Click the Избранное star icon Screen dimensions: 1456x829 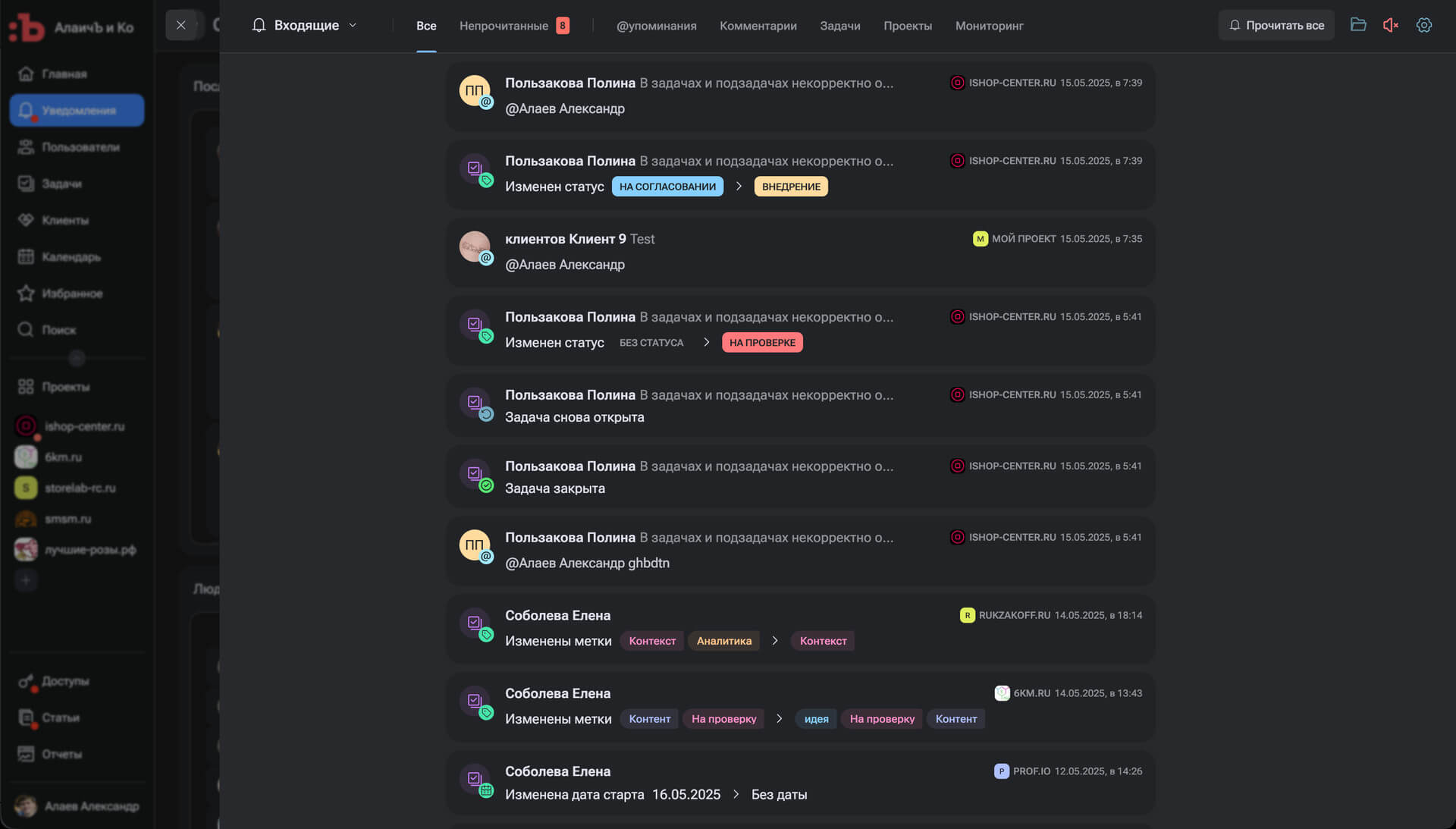click(x=26, y=294)
